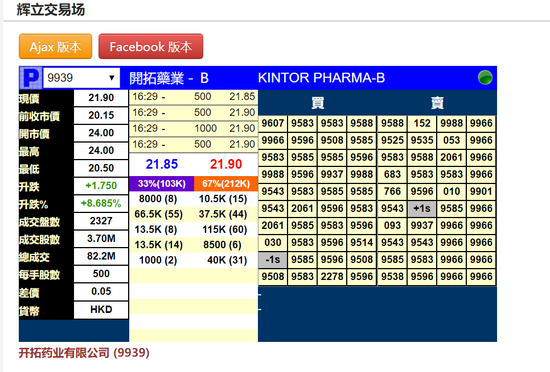Click broker code 030 in buy queue
The image size is (550, 372).
pos(273,242)
